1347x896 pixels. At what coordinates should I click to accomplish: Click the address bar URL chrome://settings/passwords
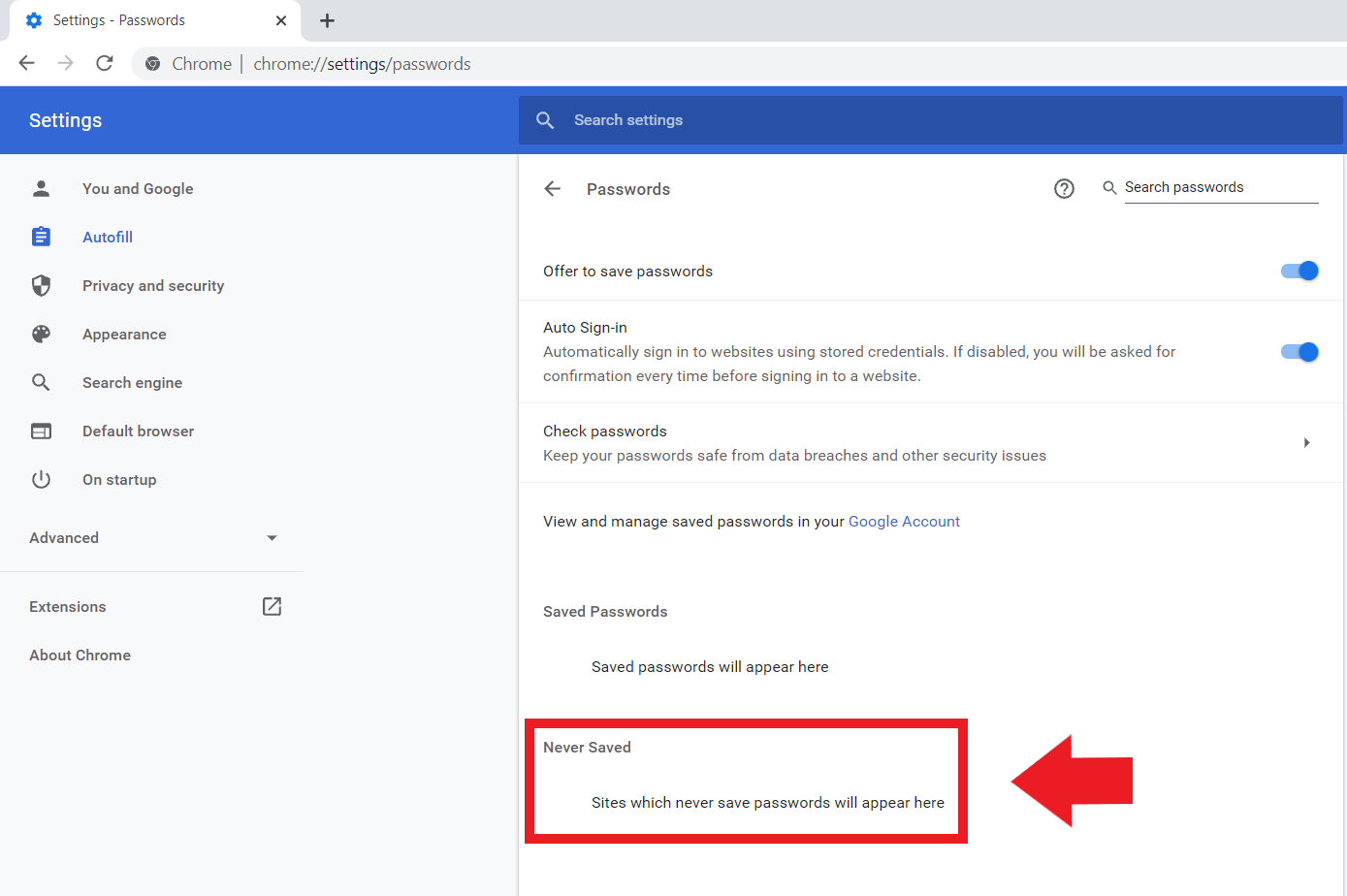coord(362,64)
